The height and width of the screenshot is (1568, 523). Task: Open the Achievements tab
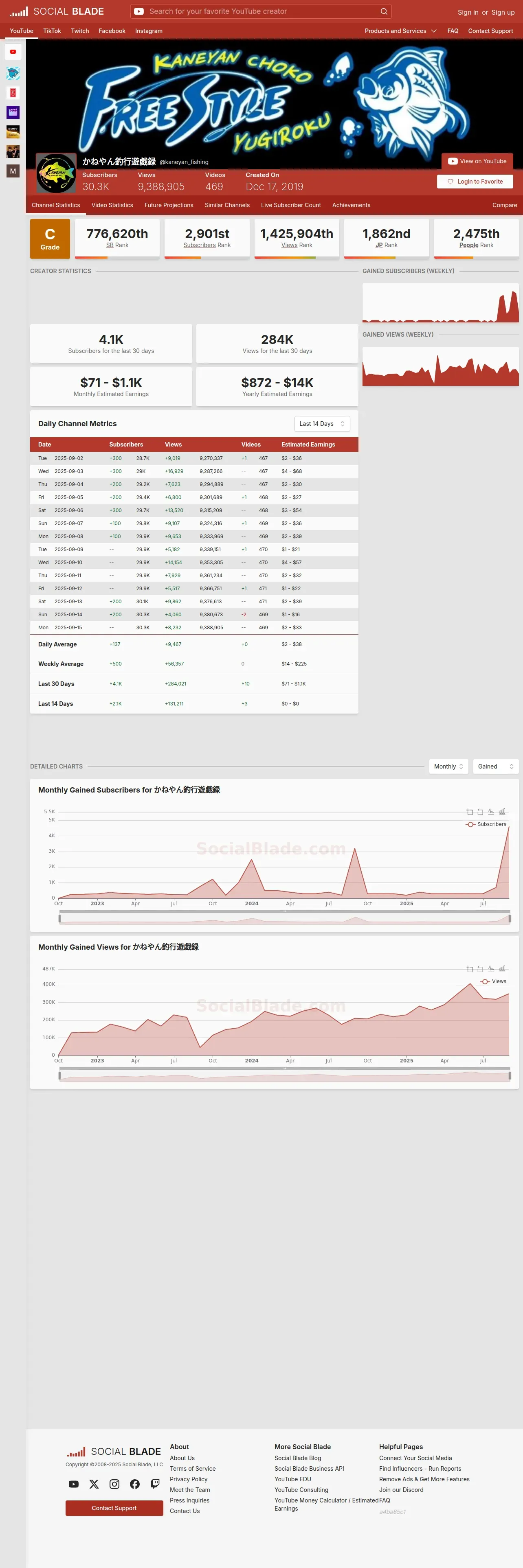[x=351, y=205]
